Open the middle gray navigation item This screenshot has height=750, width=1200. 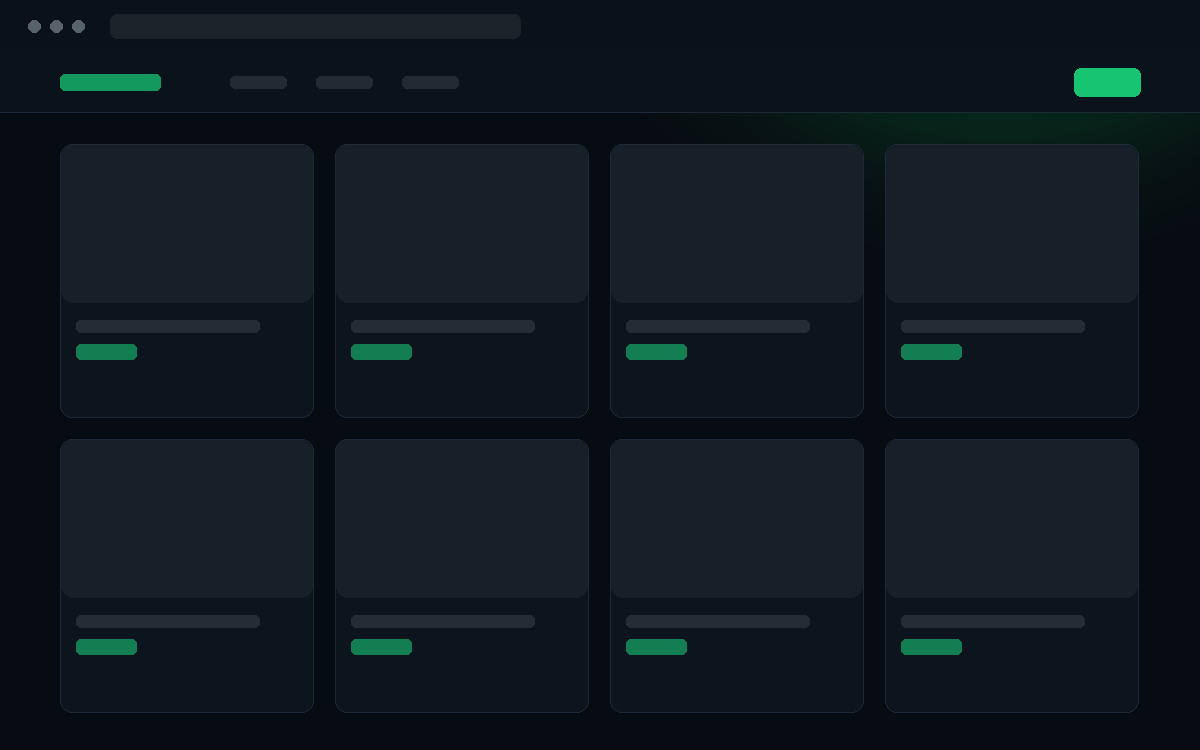(344, 82)
